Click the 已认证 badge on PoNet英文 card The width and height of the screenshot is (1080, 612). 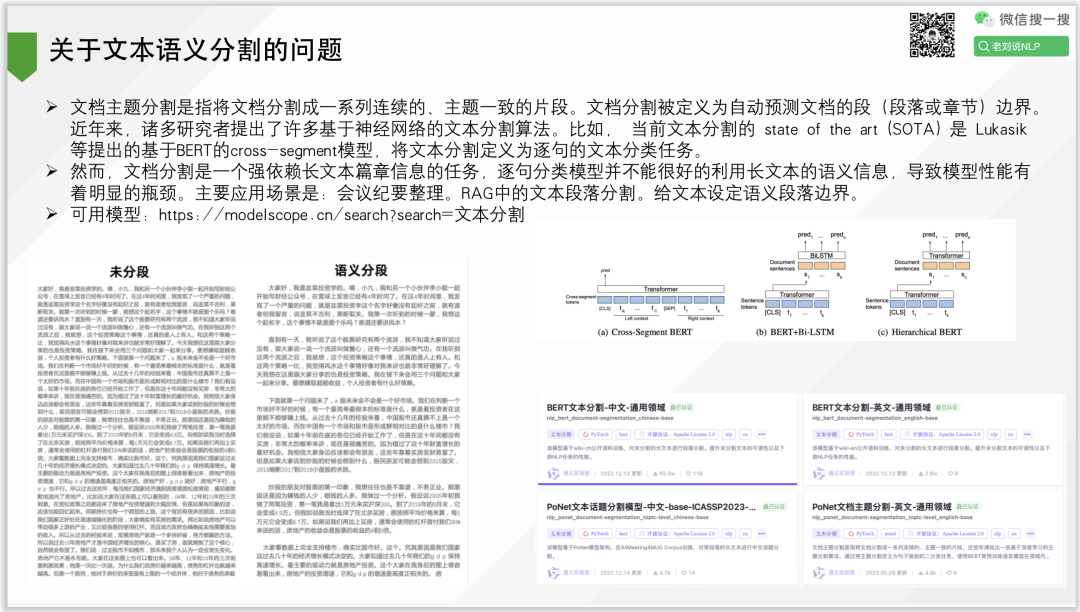pos(968,507)
